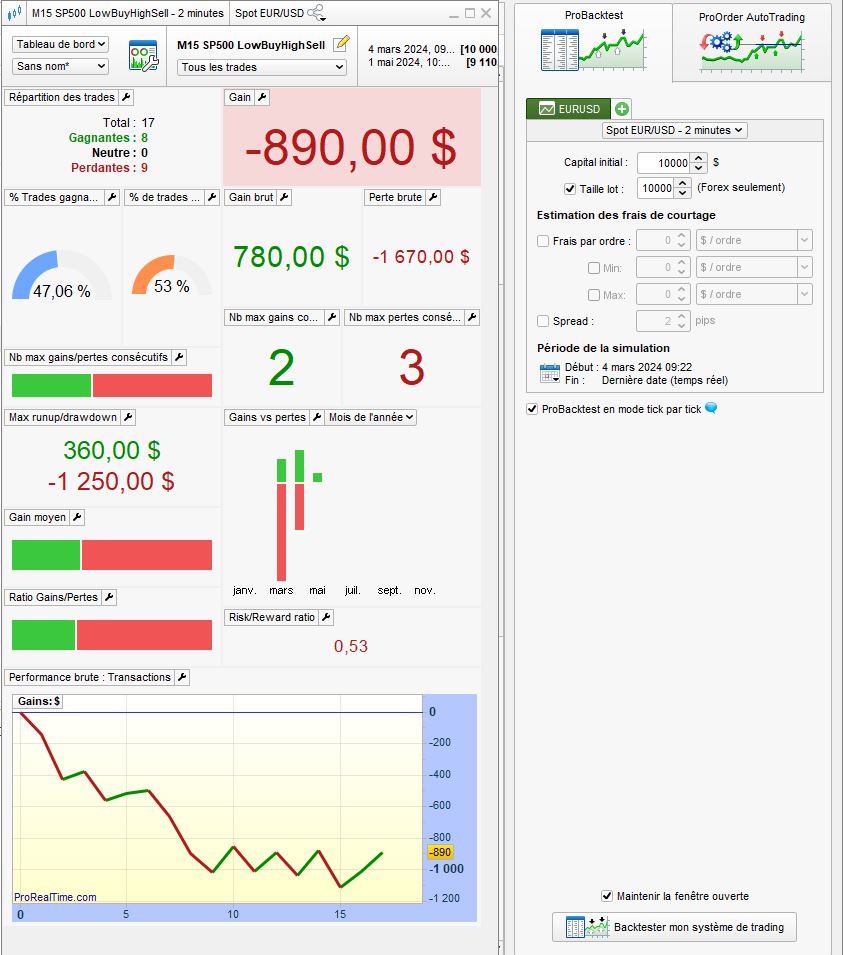Open wrench settings for Gains vs pertes
This screenshot has width=843, height=955.
click(x=317, y=417)
